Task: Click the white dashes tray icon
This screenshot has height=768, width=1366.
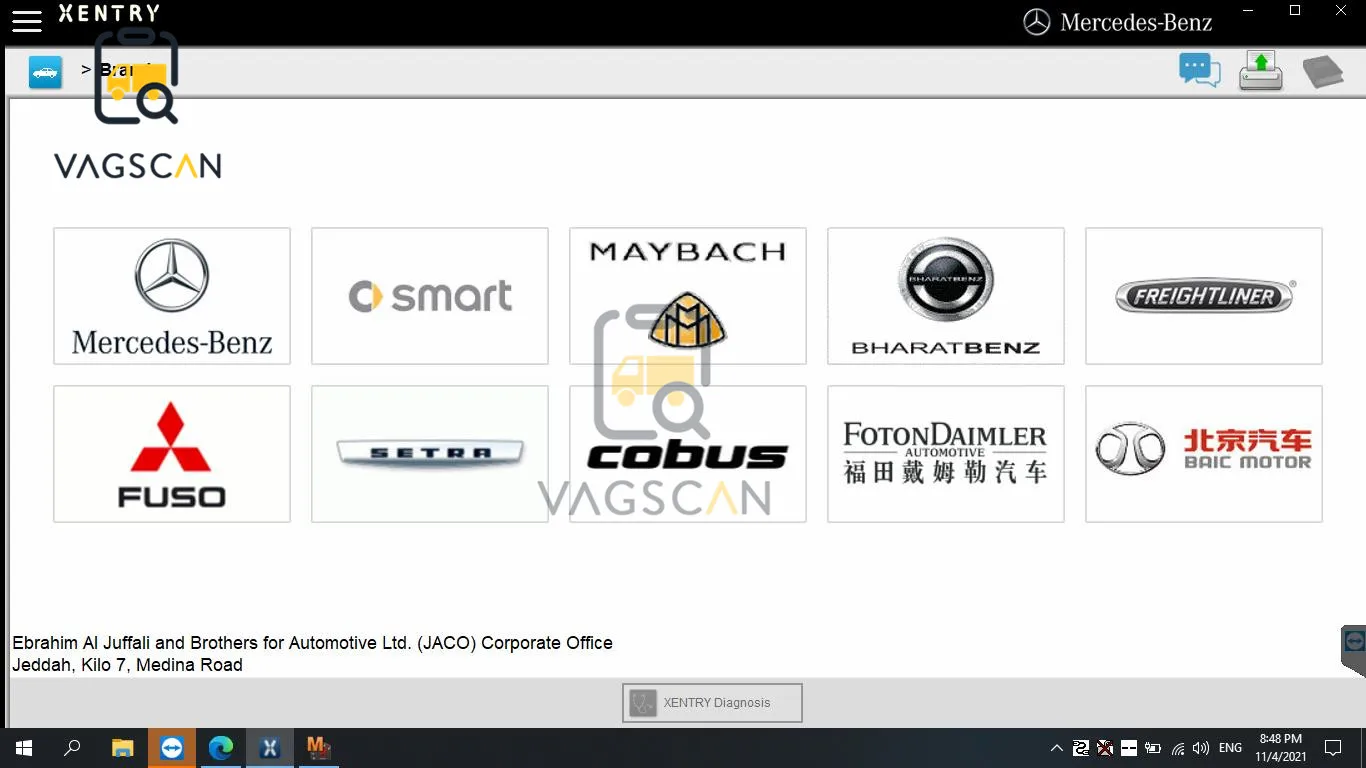Action: coord(1129,748)
